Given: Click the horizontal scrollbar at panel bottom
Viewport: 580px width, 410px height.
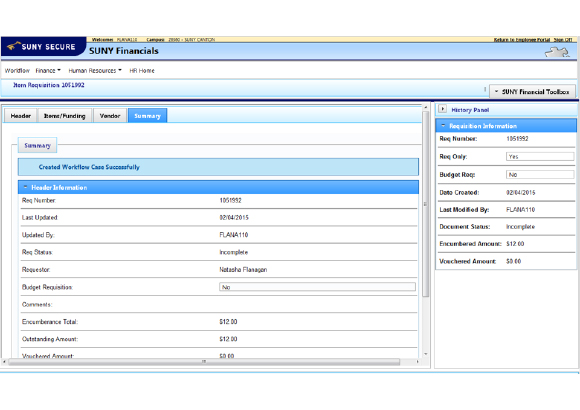Looking at the screenshot, I should [204, 362].
